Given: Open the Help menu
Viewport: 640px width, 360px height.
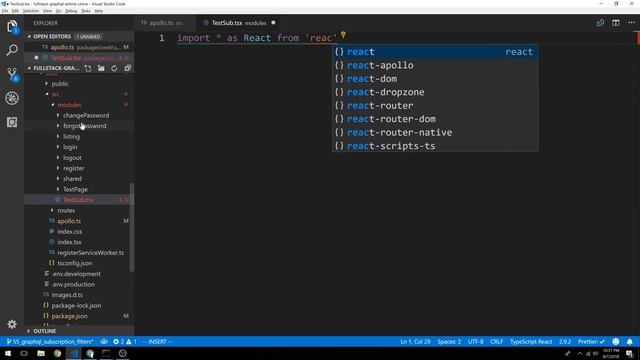Looking at the screenshot, I should click(x=99, y=11).
